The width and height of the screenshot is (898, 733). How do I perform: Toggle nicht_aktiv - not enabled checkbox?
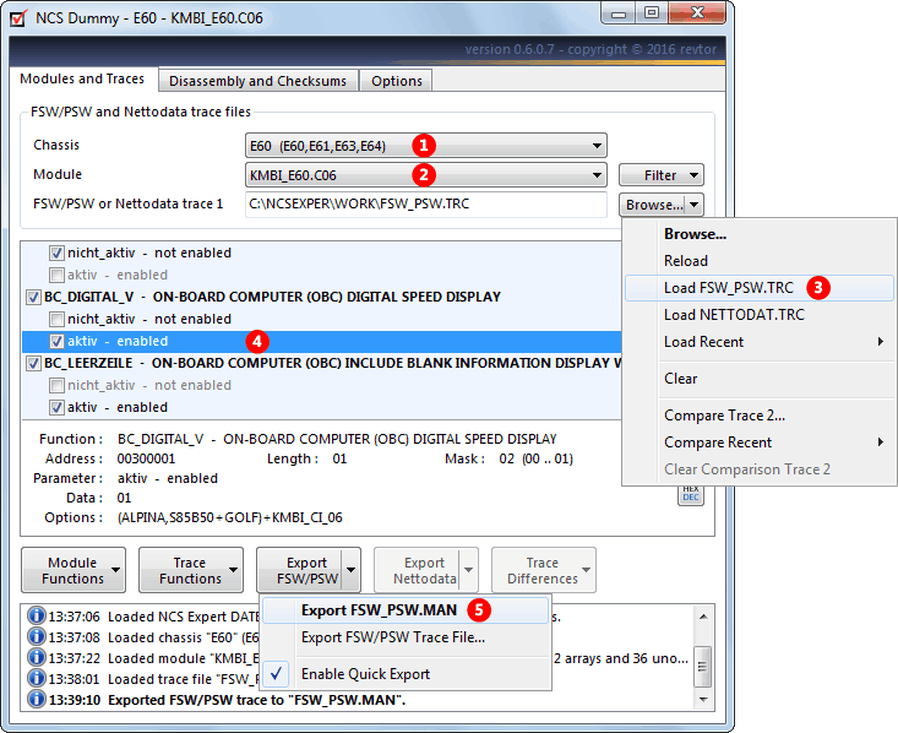click(57, 252)
